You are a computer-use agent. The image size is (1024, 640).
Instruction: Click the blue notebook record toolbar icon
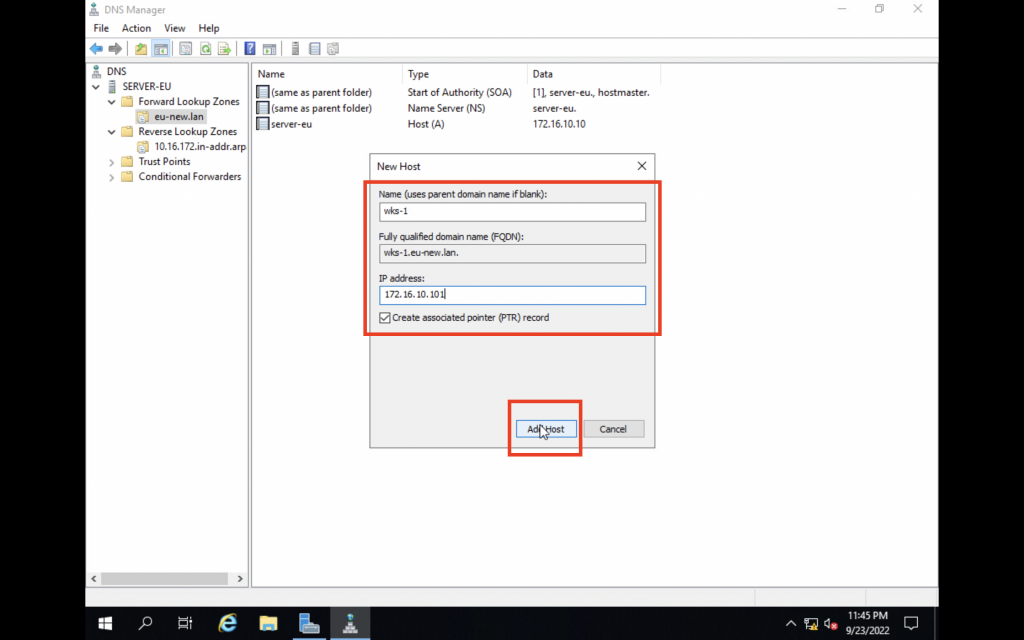[x=314, y=48]
